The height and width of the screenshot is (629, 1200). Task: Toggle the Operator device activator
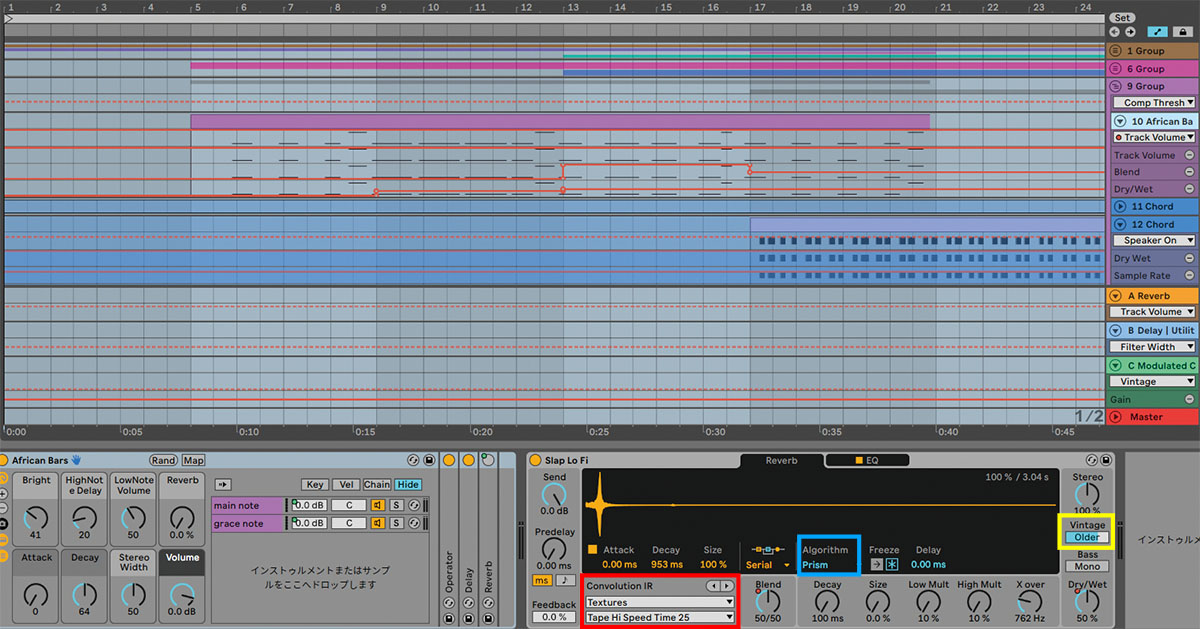[x=449, y=460]
